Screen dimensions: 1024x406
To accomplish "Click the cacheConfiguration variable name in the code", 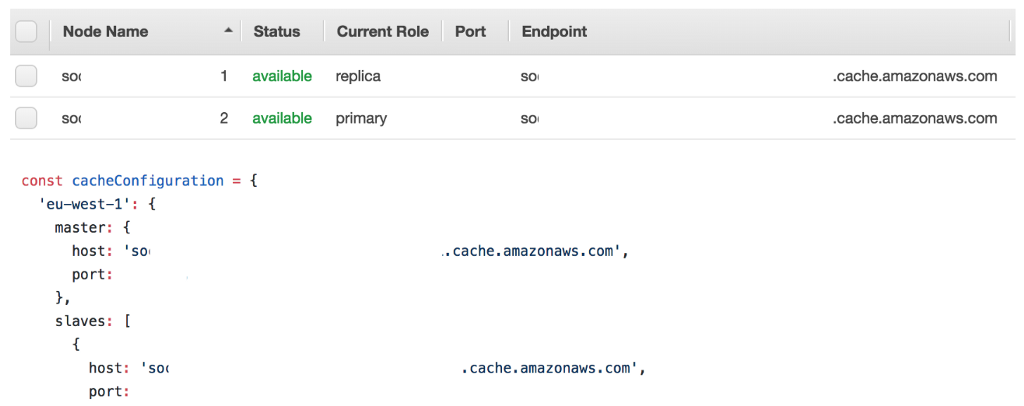I will (x=148, y=181).
